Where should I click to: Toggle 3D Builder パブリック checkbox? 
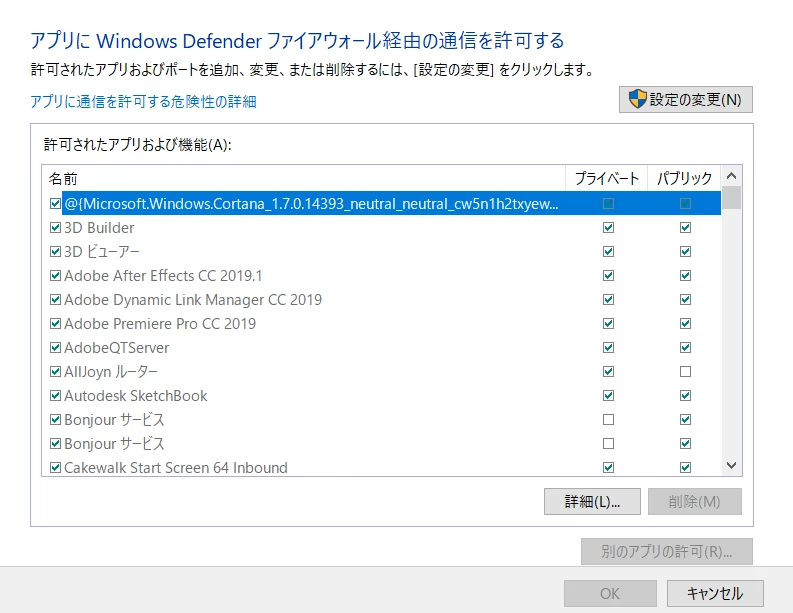pyautogui.click(x=685, y=228)
